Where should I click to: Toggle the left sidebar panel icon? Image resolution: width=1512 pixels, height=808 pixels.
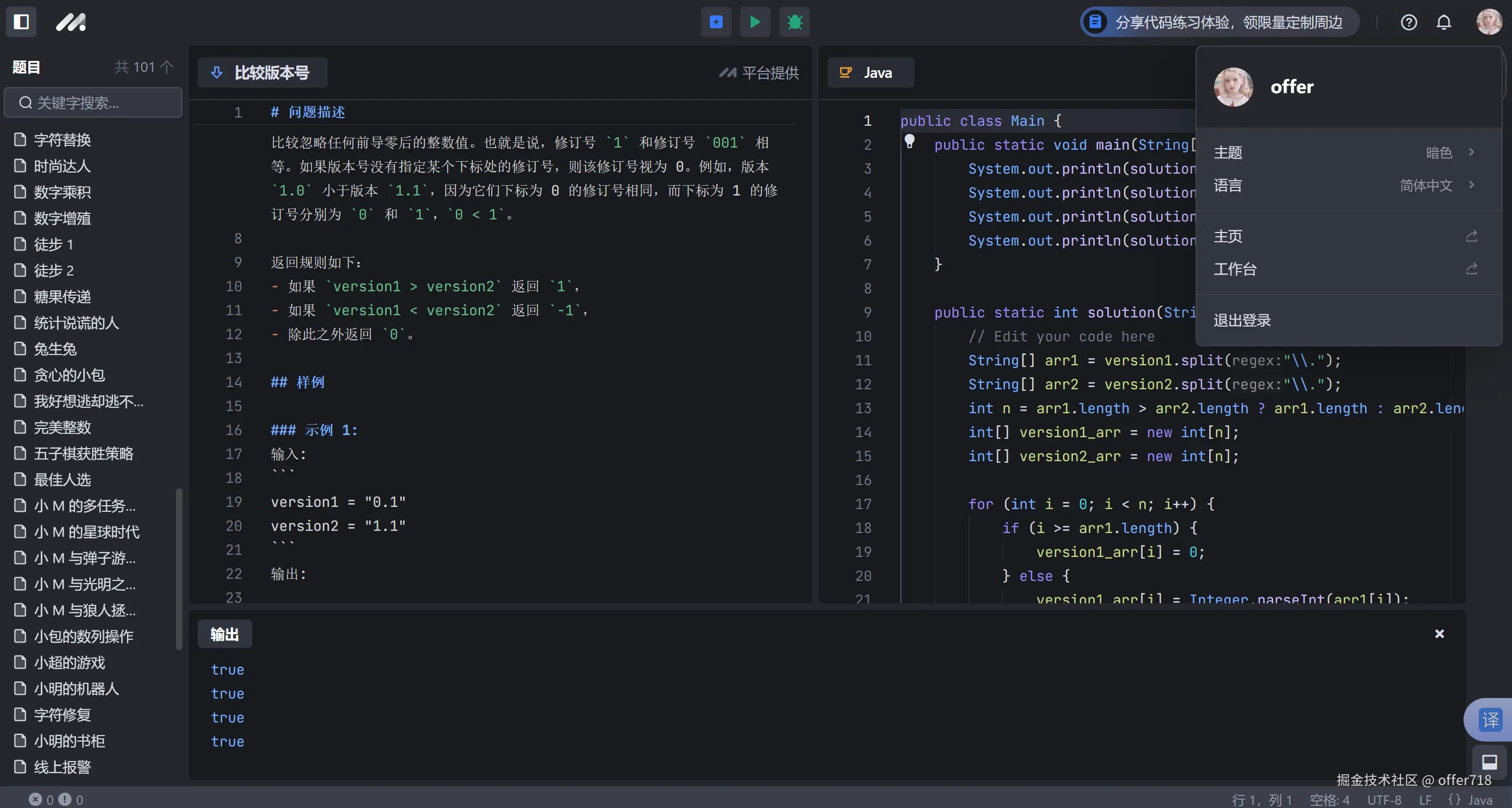coord(21,22)
